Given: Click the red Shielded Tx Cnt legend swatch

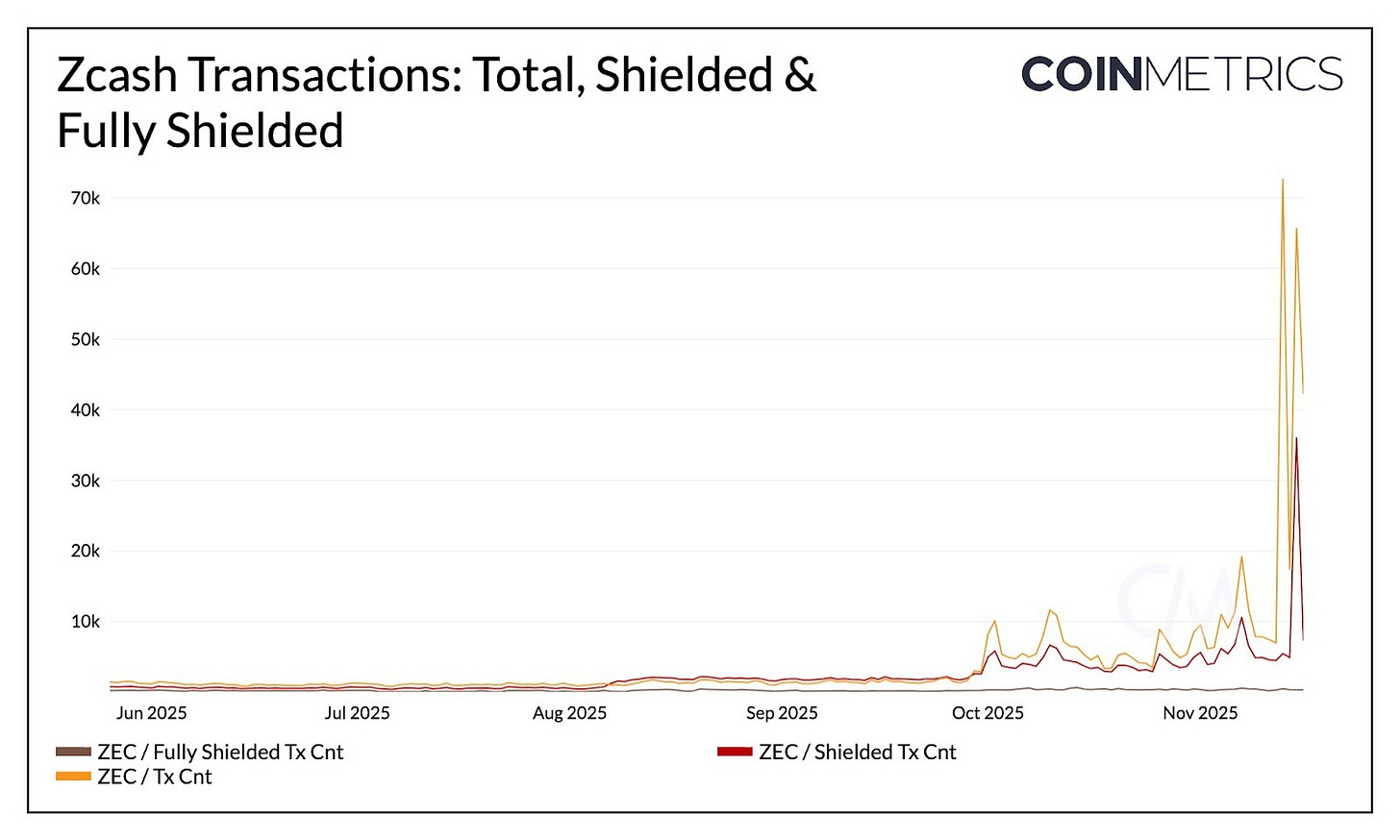Looking at the screenshot, I should click(735, 752).
